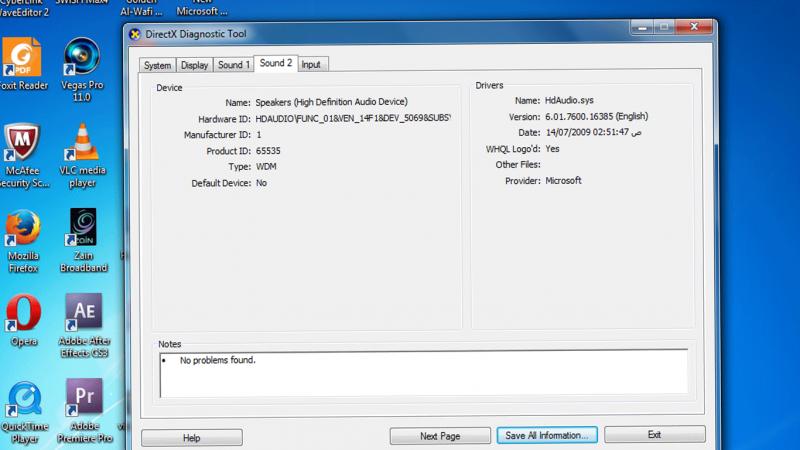This screenshot has height=450, width=800.
Task: Open the Zain Broadband desktop shortcut
Action: pyautogui.click(x=83, y=240)
